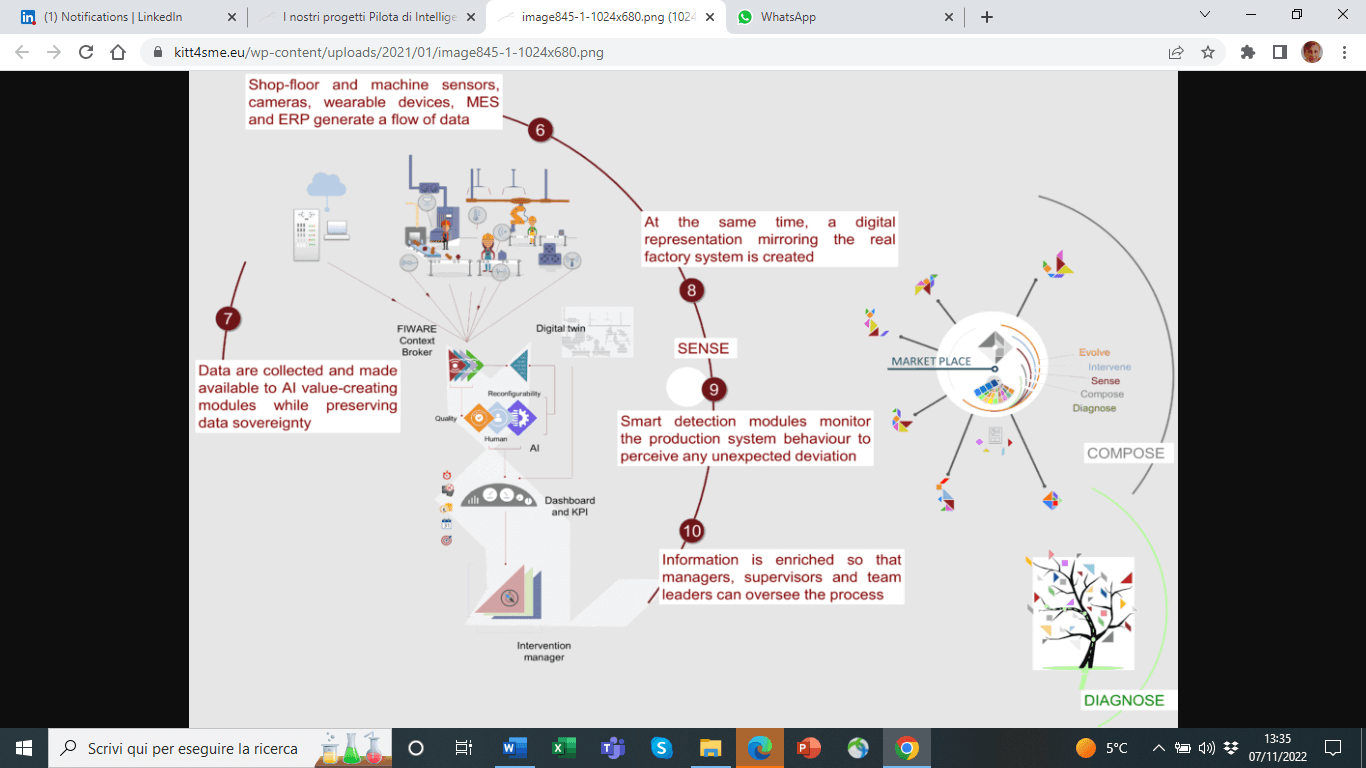This screenshot has height=768, width=1366.
Task: Open the 13:35 clock and calendar
Action: click(x=1277, y=748)
